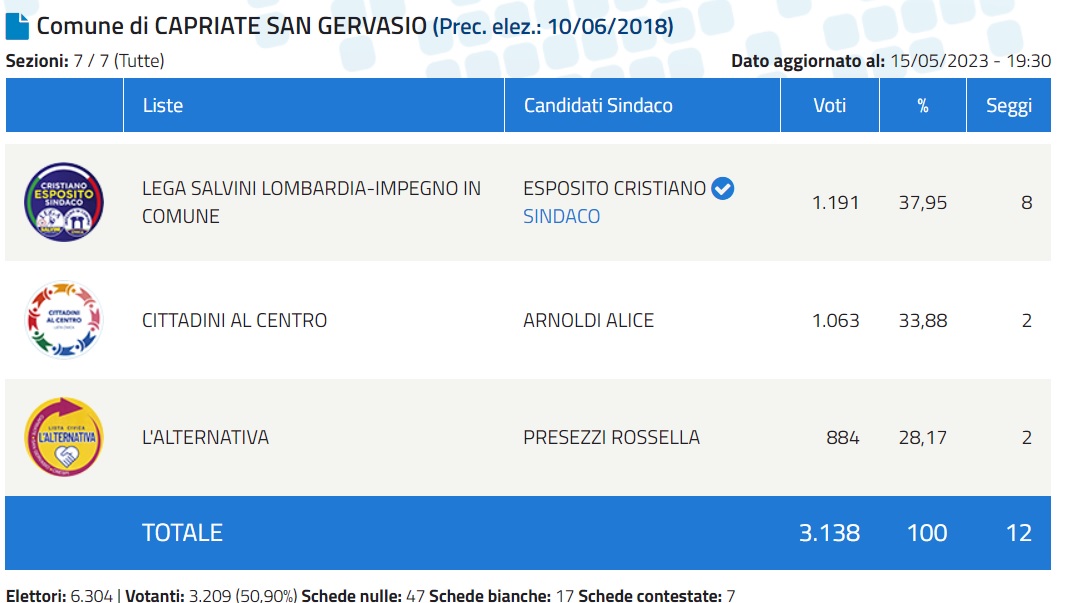
Task: Click the Comune di Capriate San Gervasio title
Action: [232, 26]
